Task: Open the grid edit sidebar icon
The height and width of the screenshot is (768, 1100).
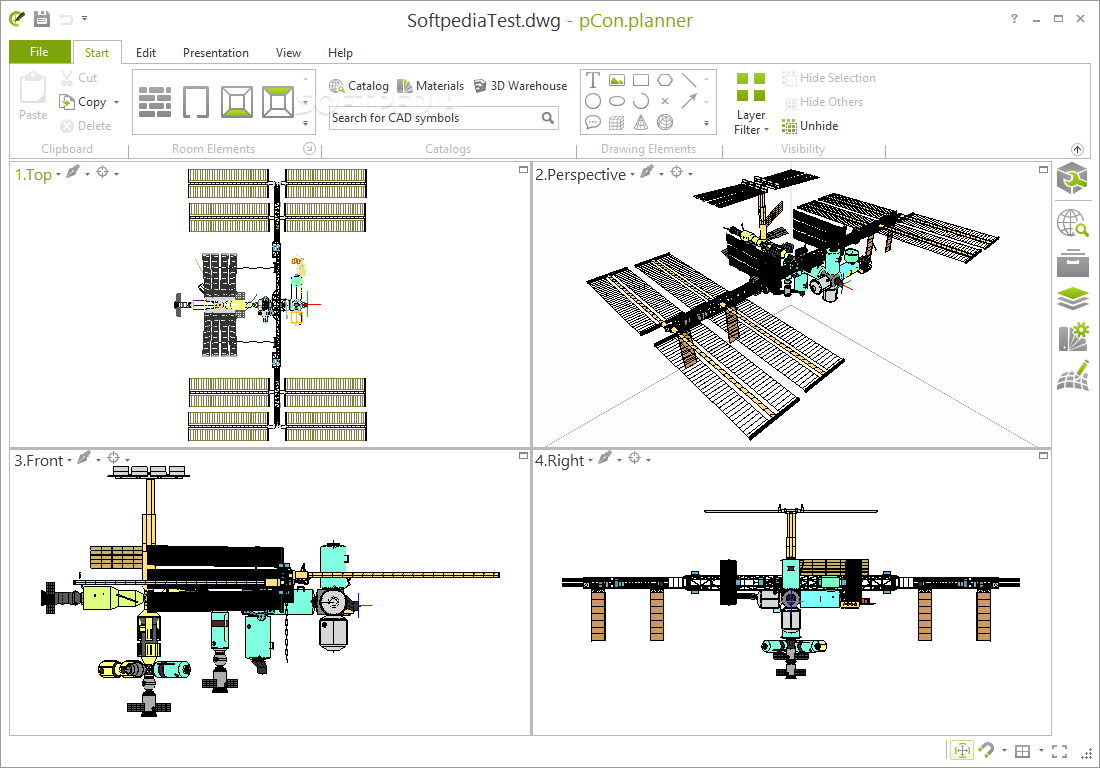Action: point(1073,376)
